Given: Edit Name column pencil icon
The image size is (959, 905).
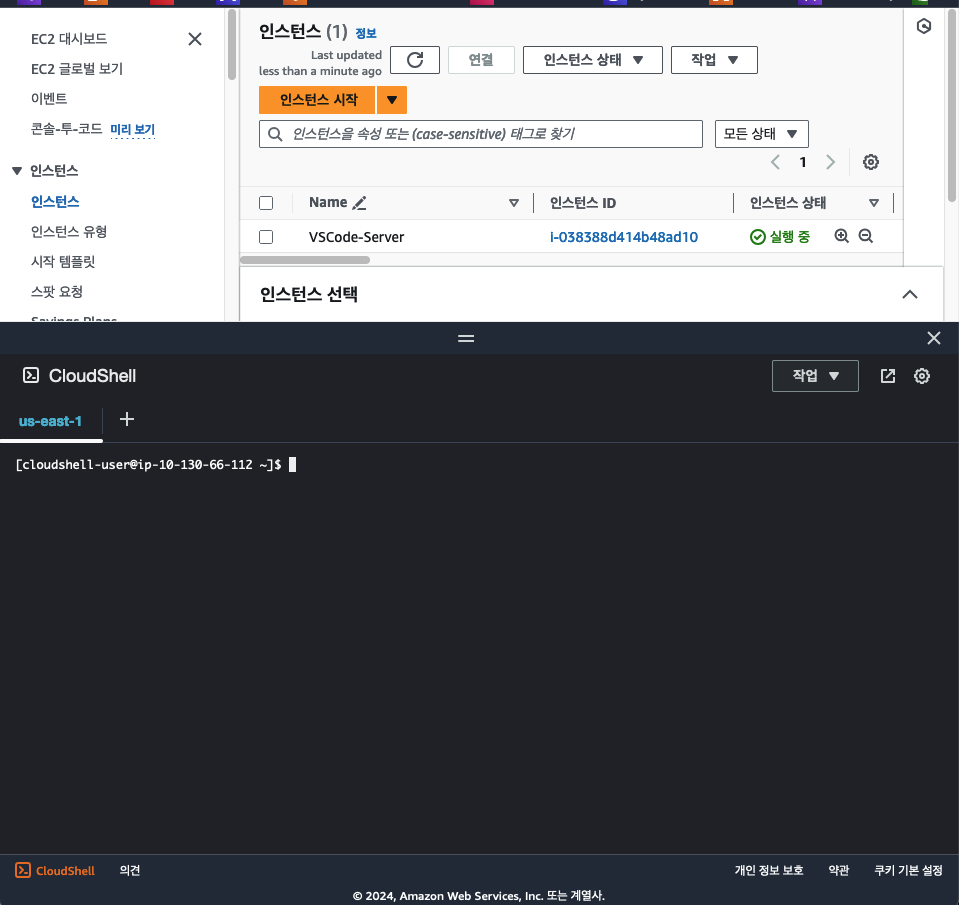Looking at the screenshot, I should [360, 203].
